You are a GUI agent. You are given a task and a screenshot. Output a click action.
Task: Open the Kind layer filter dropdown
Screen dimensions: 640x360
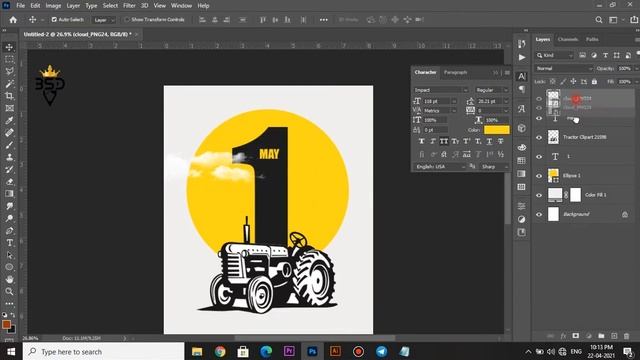[555, 55]
